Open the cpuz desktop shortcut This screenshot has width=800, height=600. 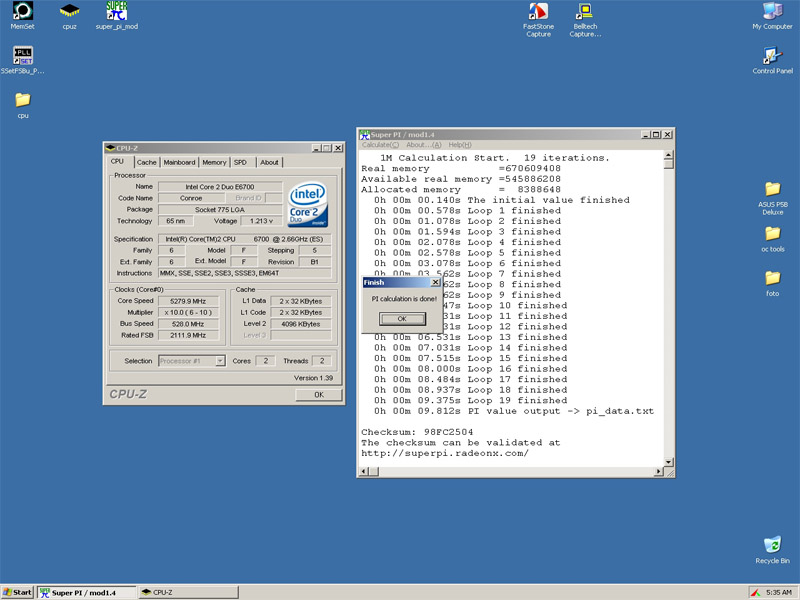[69, 12]
